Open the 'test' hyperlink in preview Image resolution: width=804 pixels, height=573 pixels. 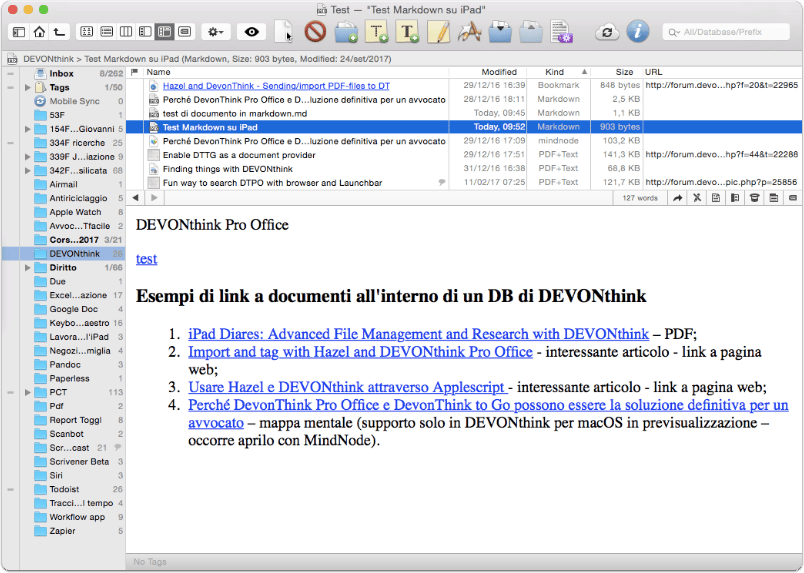click(x=147, y=259)
